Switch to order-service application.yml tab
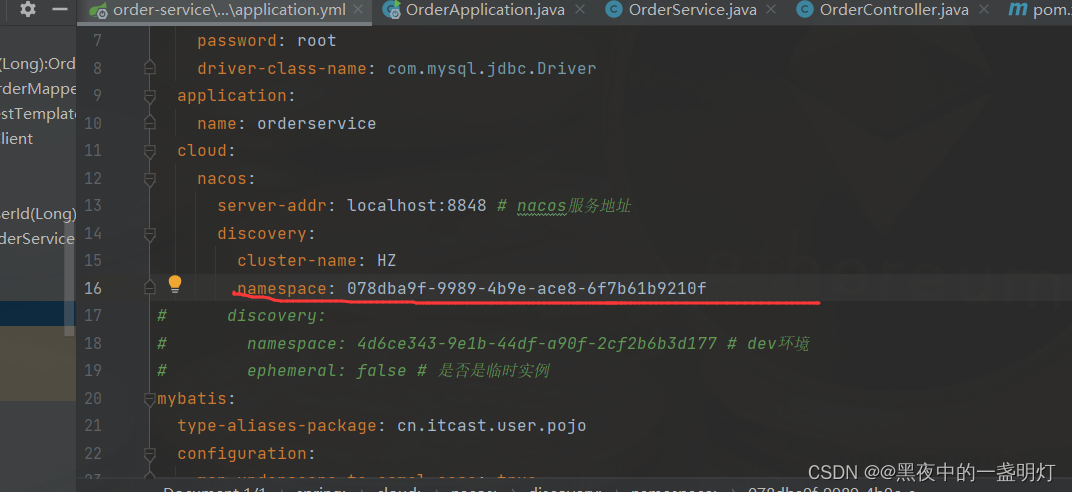Screen dimensions: 1072x492 click(226, 10)
